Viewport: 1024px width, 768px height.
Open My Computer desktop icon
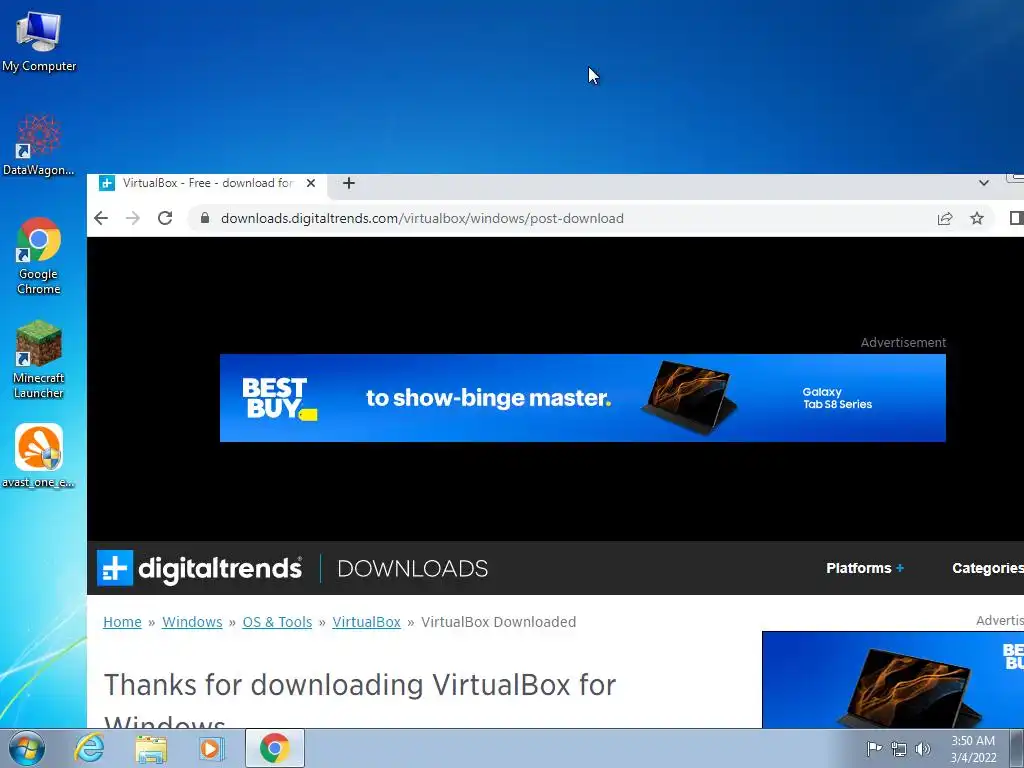pos(39,40)
